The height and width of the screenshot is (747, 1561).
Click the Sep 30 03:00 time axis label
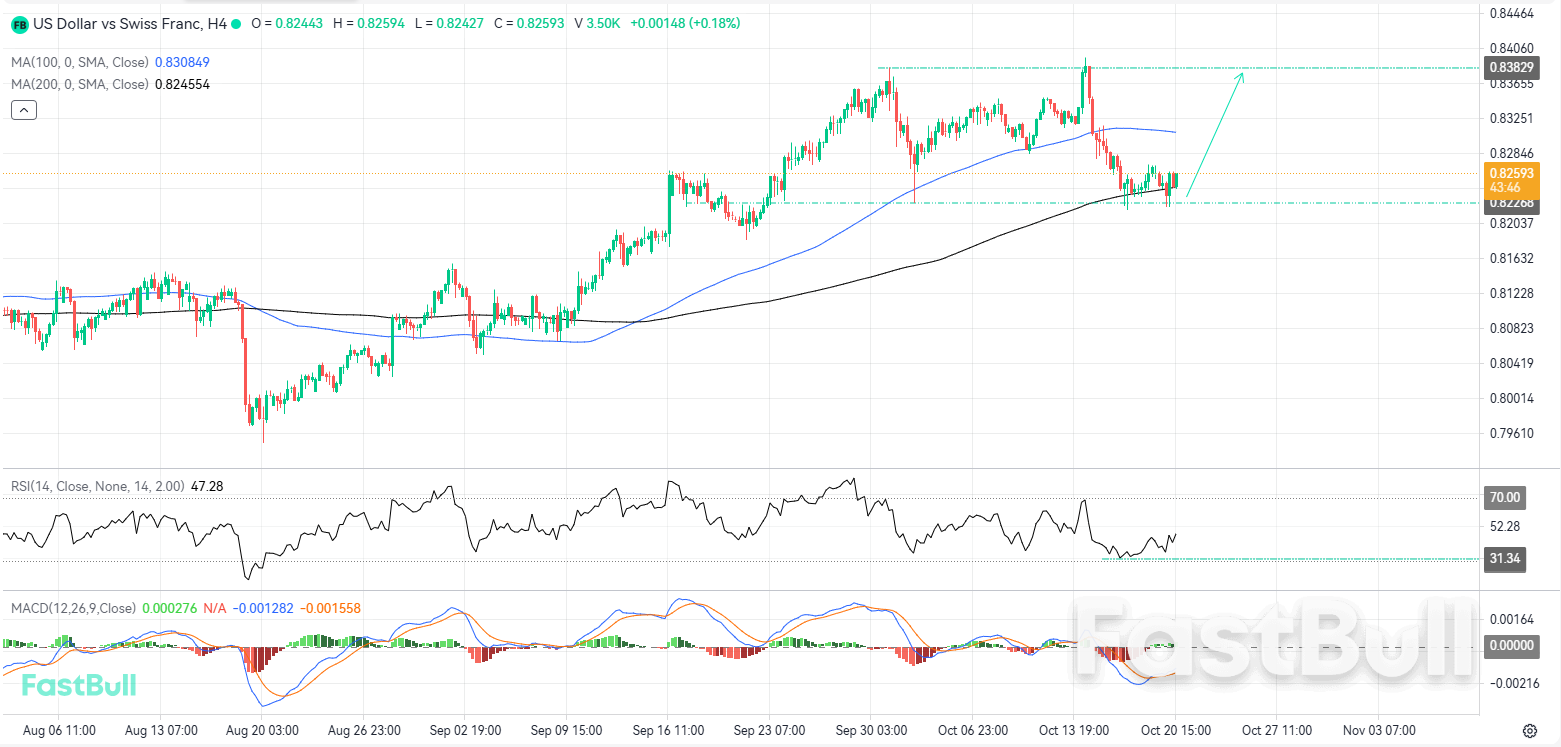coord(873,730)
